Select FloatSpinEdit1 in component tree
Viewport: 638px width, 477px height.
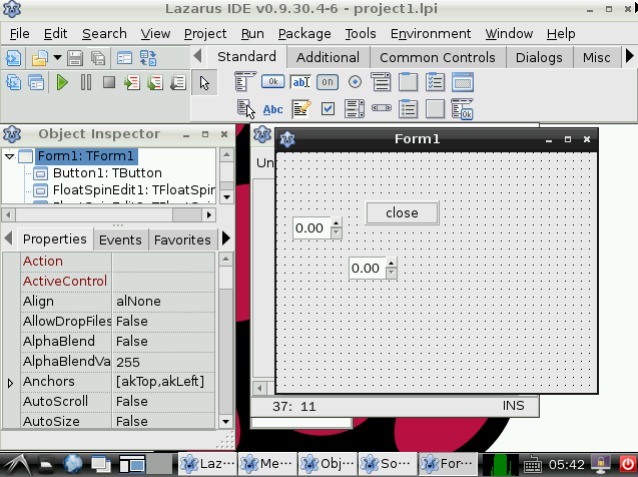pos(134,190)
